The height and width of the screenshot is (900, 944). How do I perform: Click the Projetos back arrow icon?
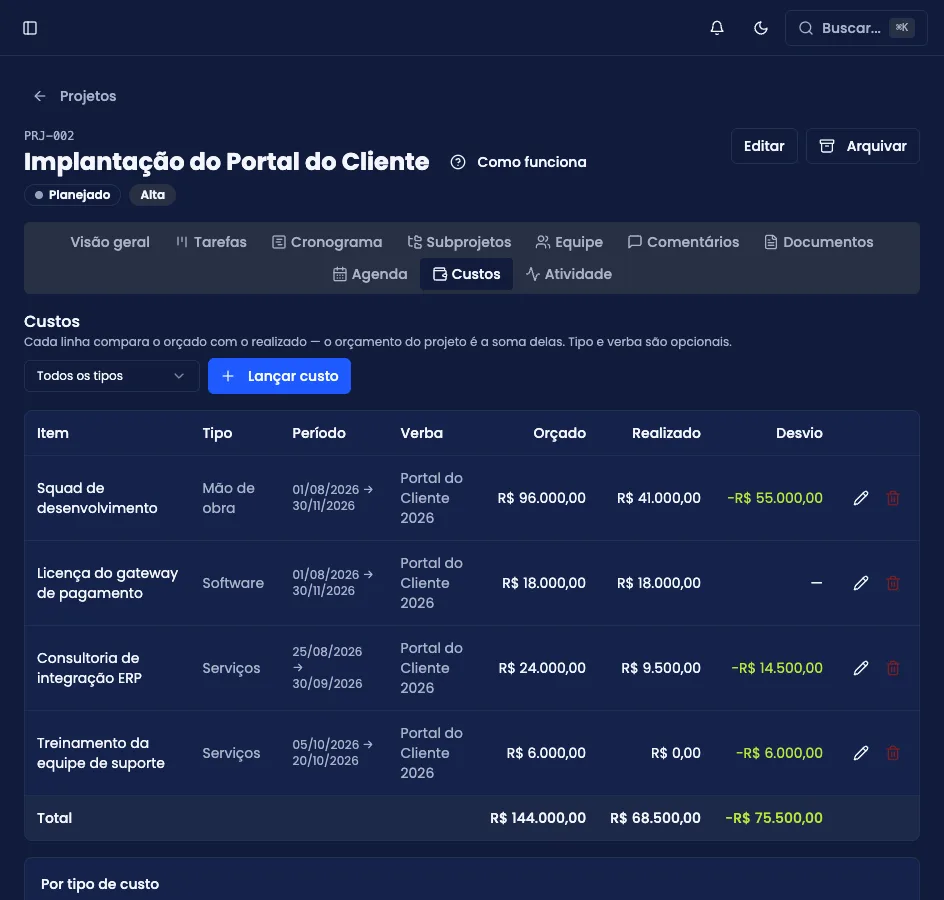pyautogui.click(x=40, y=96)
